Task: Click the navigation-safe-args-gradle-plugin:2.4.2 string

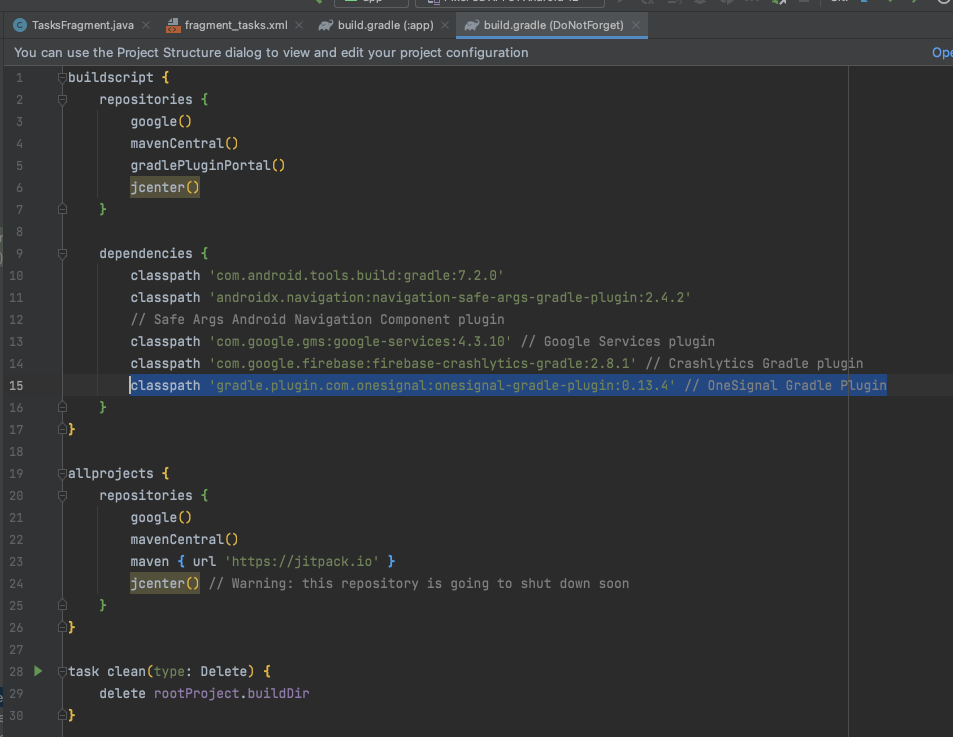Action: click(450, 297)
